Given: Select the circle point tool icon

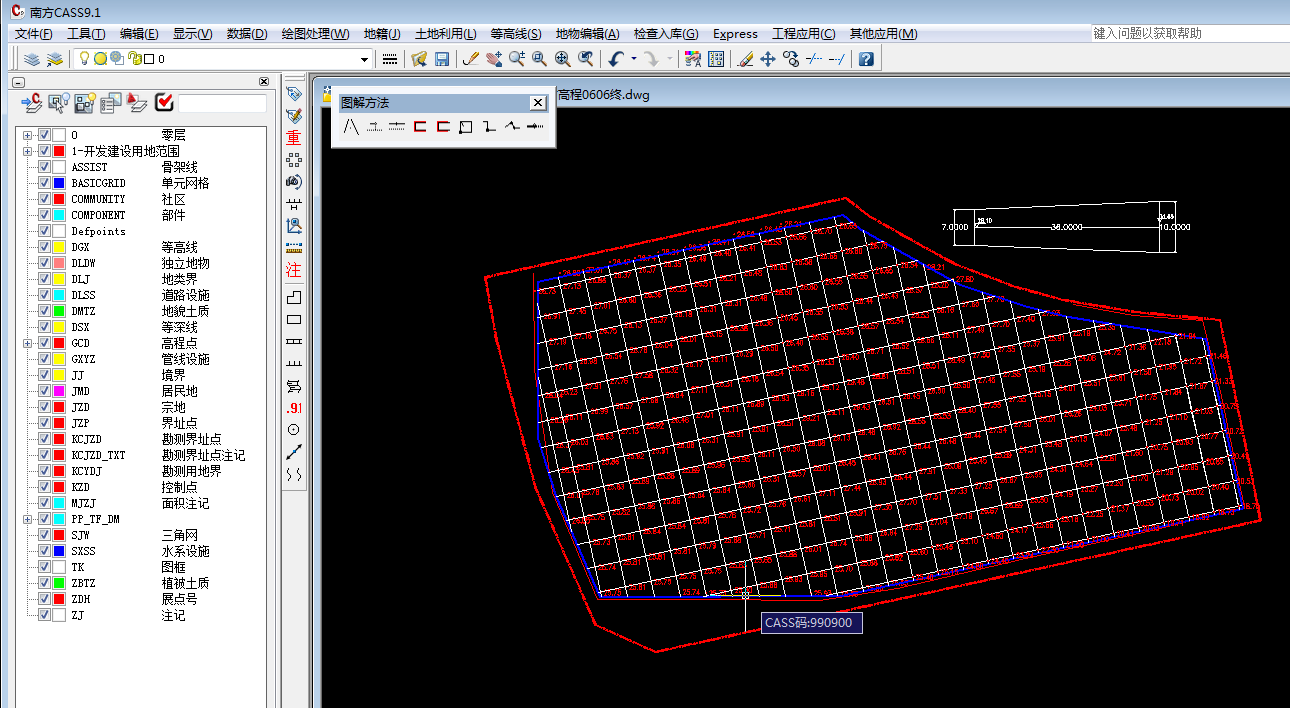Looking at the screenshot, I should pos(293,430).
